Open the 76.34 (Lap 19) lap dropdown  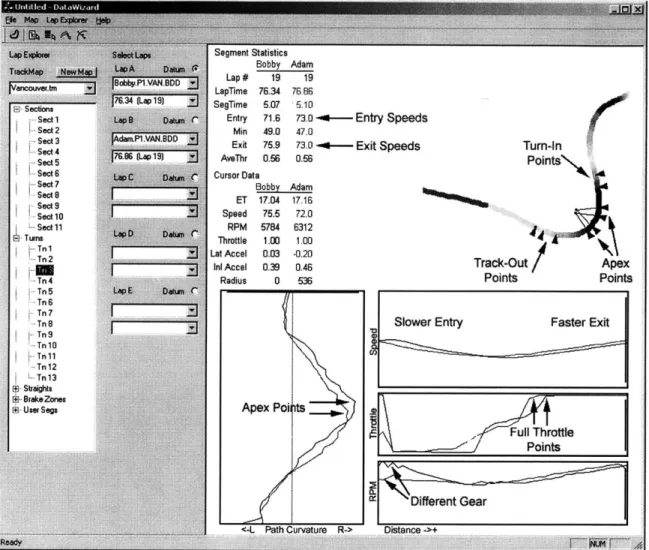pos(192,101)
